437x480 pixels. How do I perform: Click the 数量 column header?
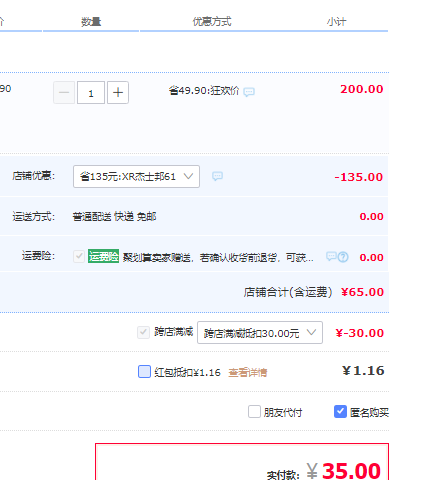91,22
